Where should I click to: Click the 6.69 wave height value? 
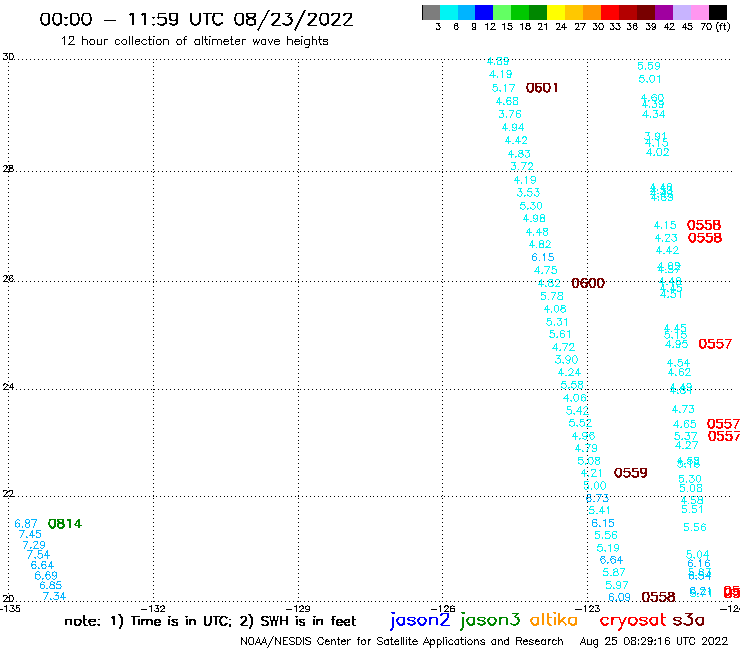(x=46, y=575)
